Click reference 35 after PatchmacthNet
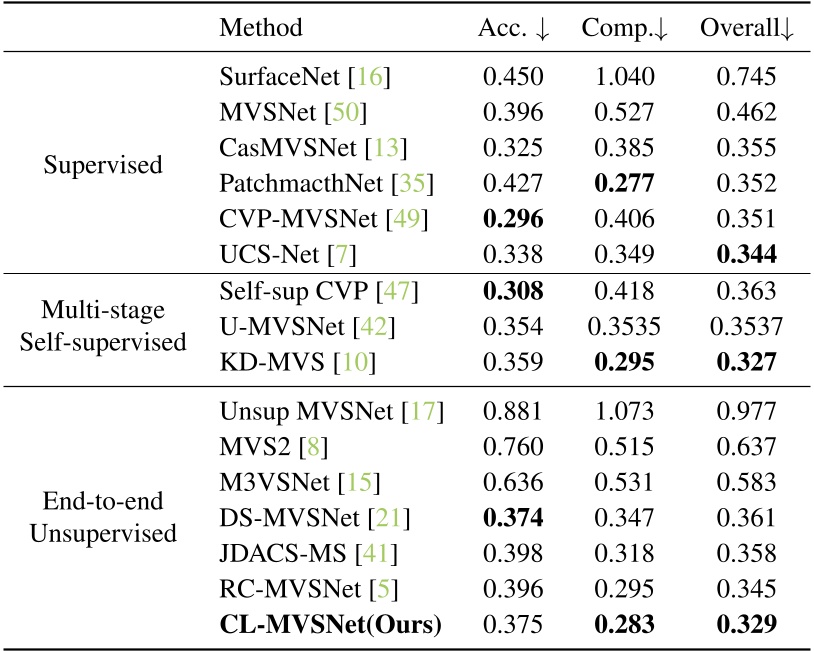Image resolution: width=814 pixels, height=651 pixels. click(x=412, y=183)
